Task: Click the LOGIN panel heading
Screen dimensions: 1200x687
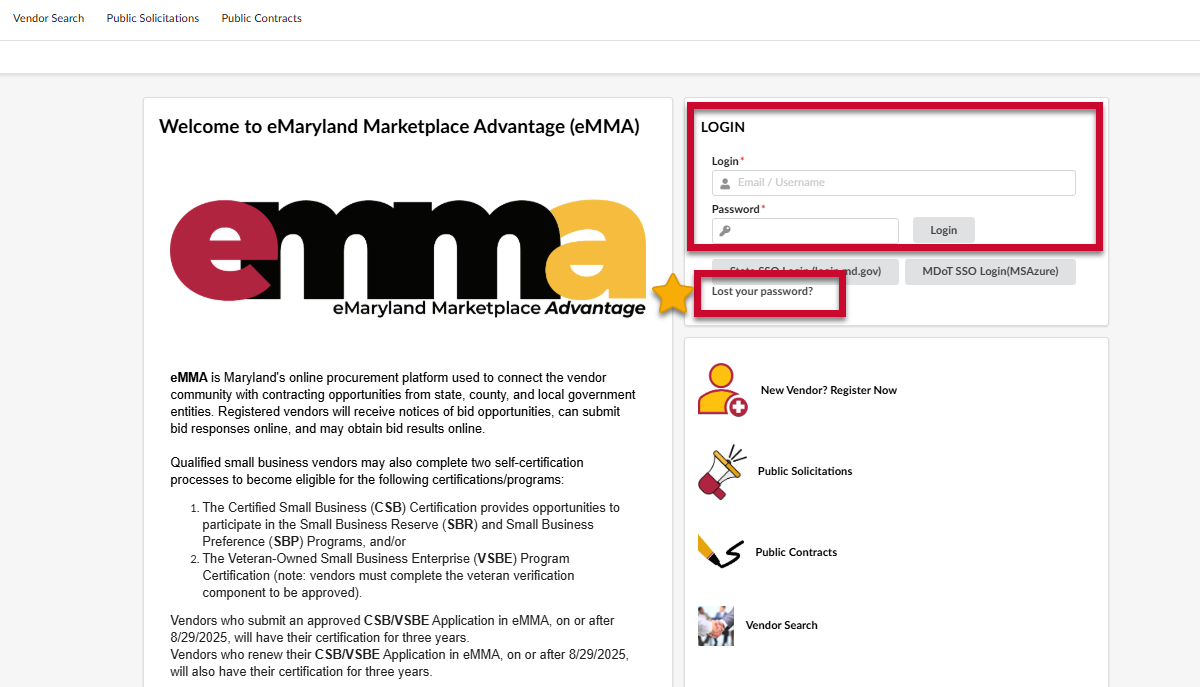Action: pos(723,127)
